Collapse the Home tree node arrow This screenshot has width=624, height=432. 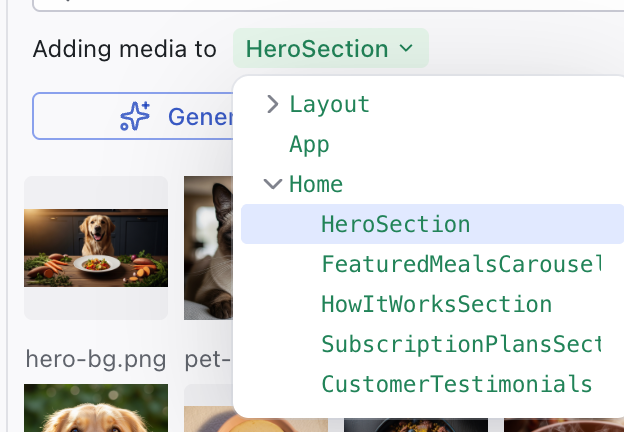pos(272,184)
